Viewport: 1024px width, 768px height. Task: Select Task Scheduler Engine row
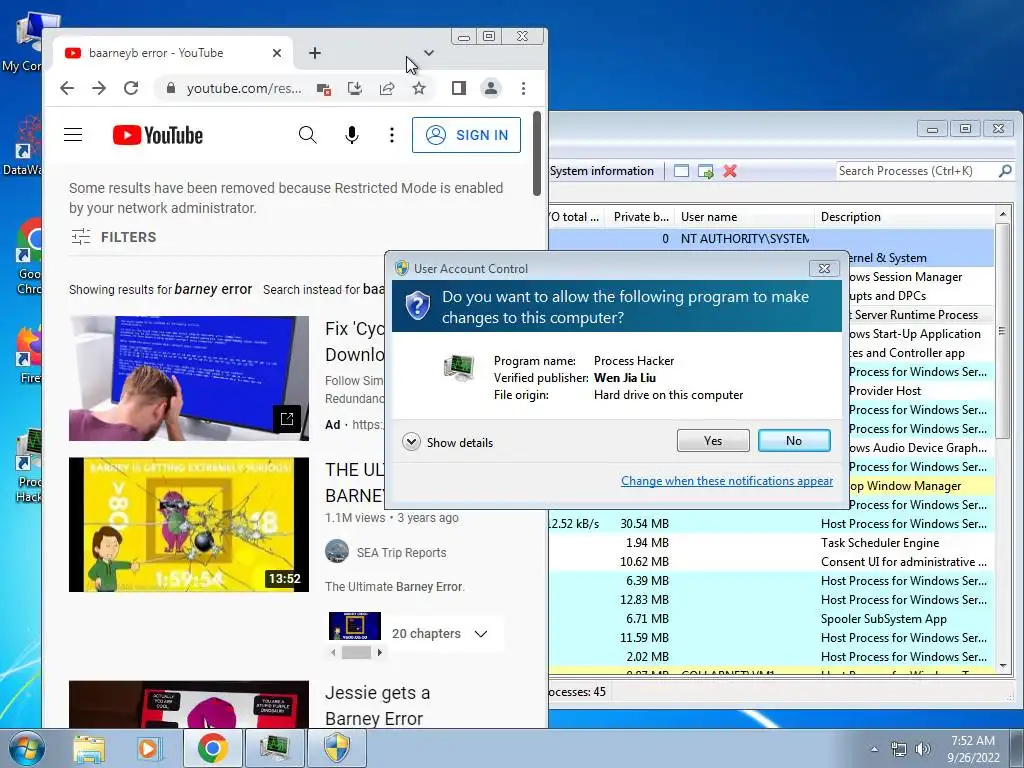pos(771,543)
